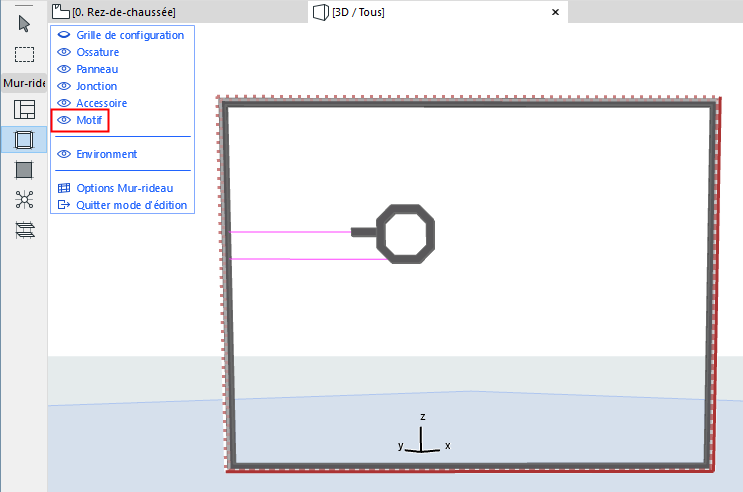
Task: Toggle visibility eye for Environment
Action: tap(64, 154)
